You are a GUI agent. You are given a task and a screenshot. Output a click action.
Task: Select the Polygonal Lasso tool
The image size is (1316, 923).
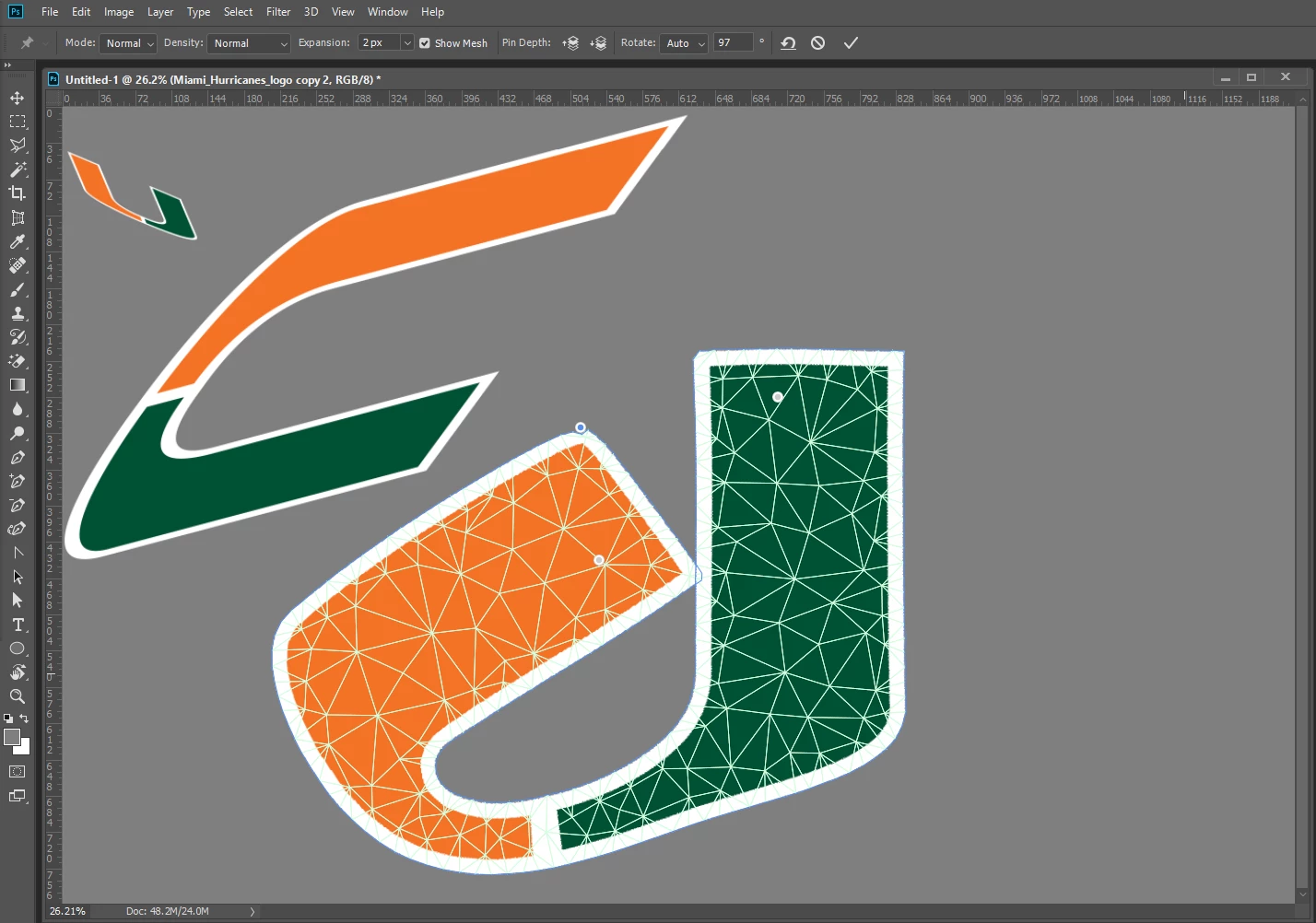[18, 146]
